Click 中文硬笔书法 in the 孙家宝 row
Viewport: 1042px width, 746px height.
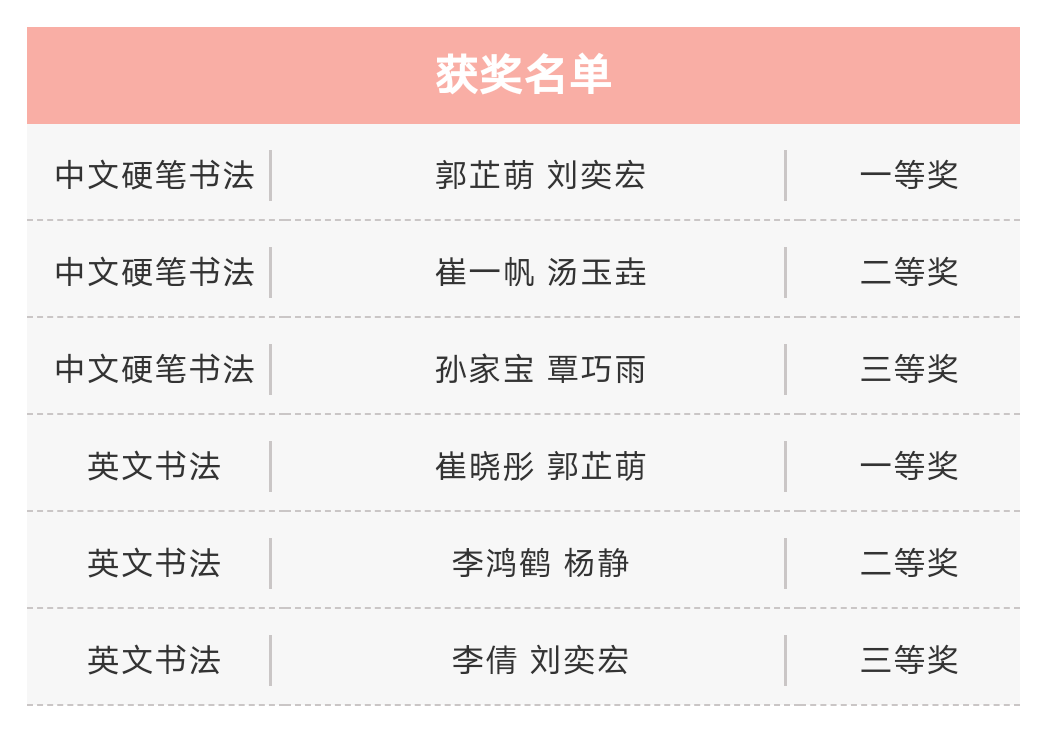(x=154, y=370)
